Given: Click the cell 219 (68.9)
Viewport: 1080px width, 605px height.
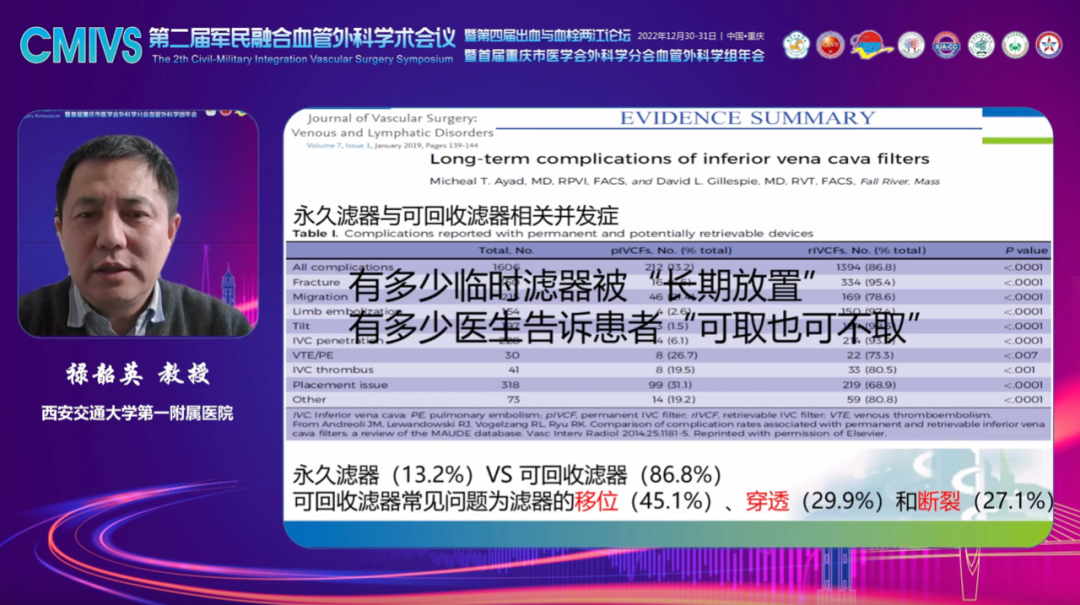Looking at the screenshot, I should 869,385.
